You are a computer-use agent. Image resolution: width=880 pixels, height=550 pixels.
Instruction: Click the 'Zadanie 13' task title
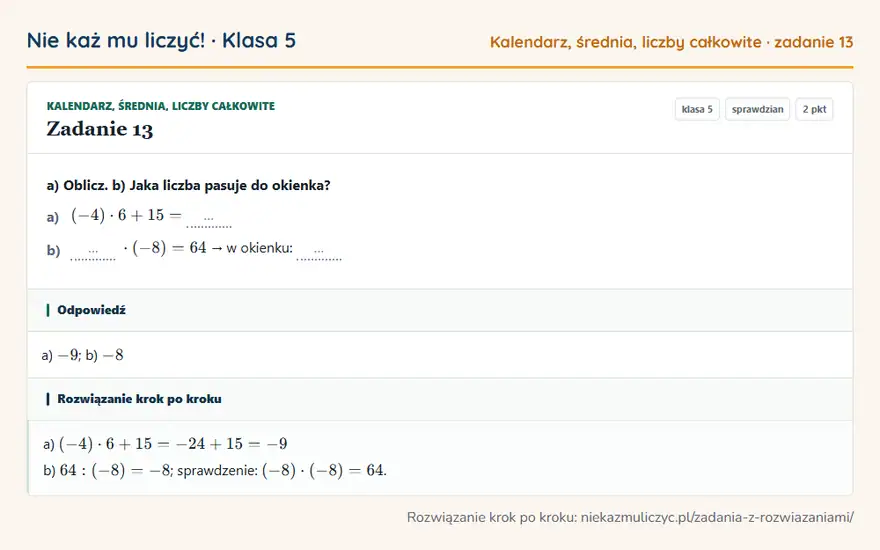coord(99,129)
